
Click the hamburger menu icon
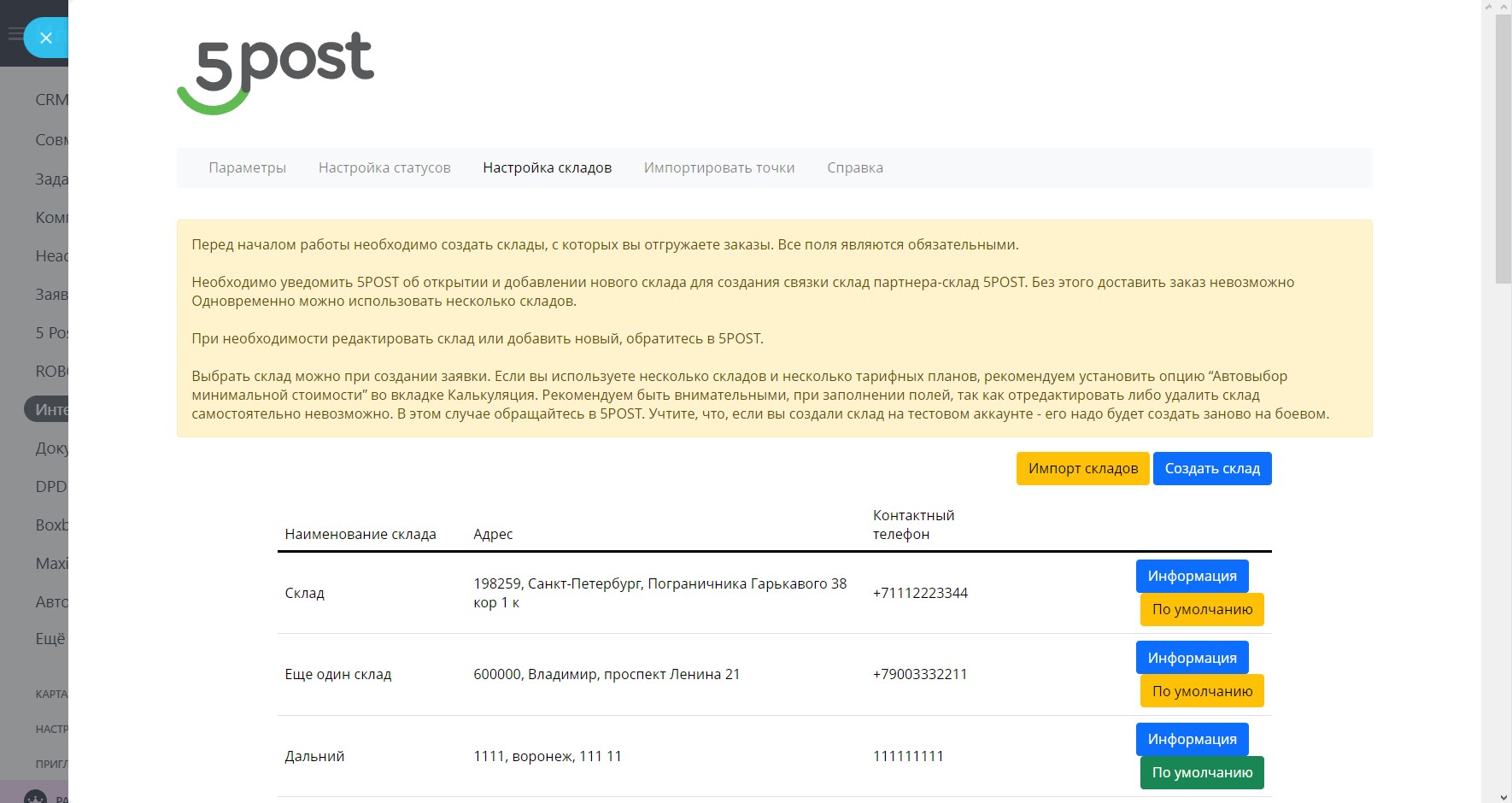point(14,34)
